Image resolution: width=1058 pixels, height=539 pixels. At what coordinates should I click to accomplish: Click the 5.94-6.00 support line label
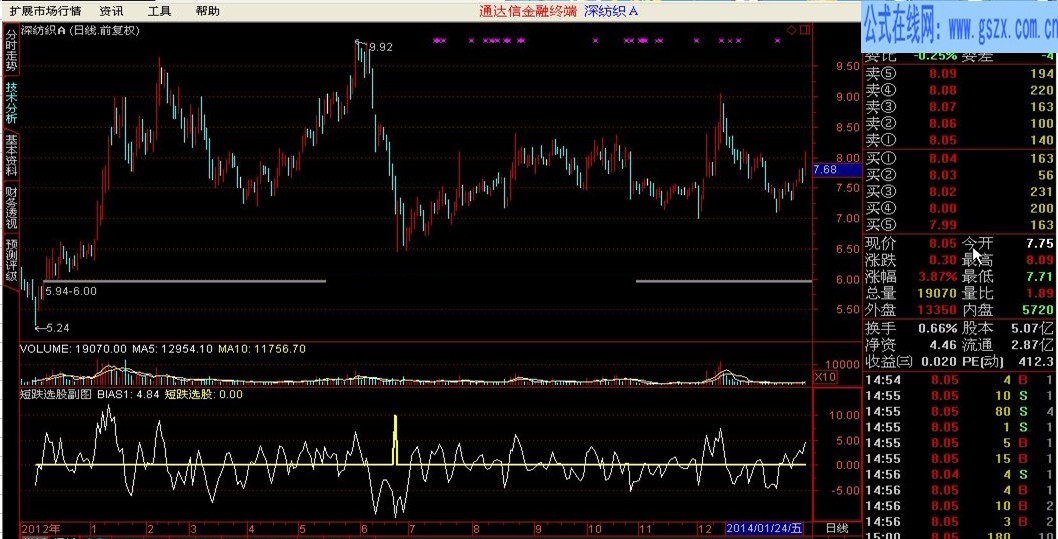(x=71, y=291)
